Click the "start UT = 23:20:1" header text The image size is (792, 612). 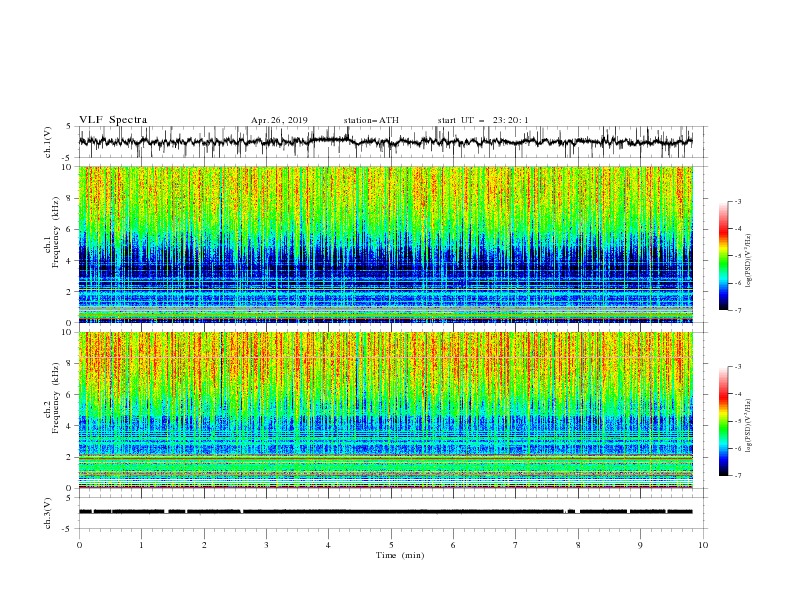(x=482, y=120)
